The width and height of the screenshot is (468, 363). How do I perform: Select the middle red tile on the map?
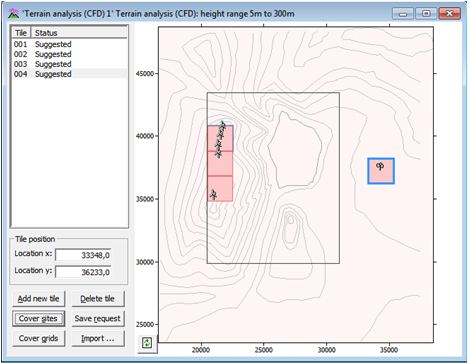220,163
